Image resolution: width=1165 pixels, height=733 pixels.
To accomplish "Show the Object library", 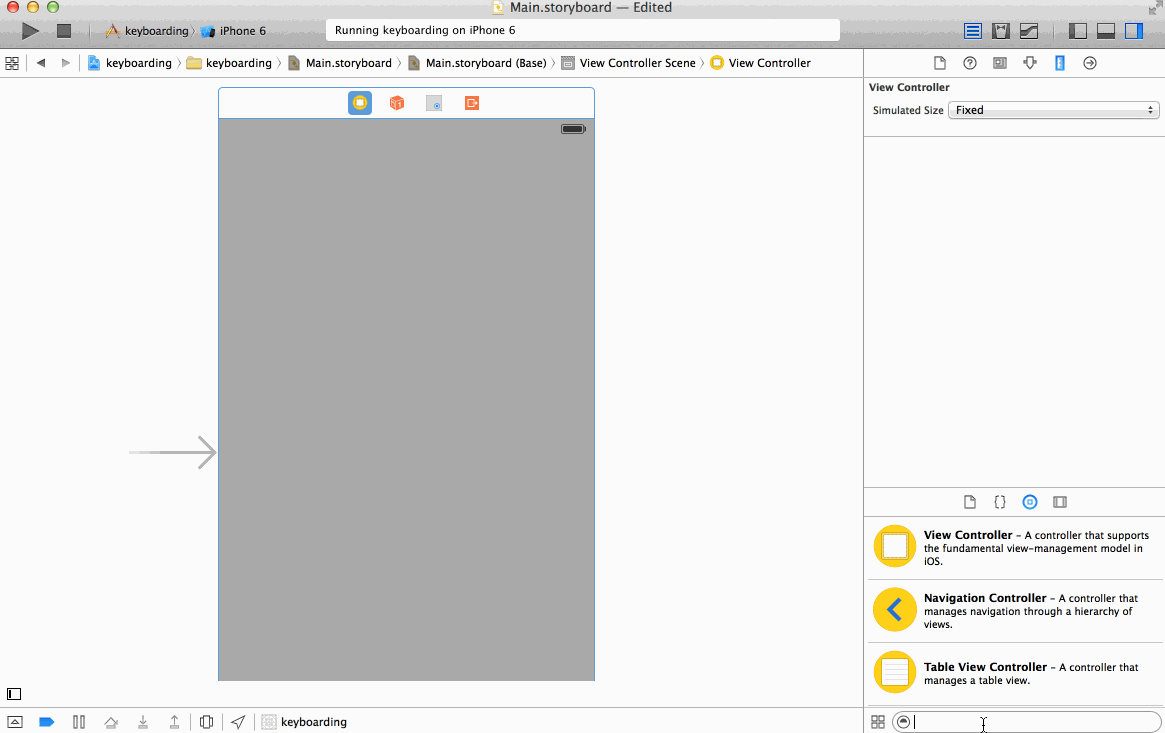I will 1030,502.
